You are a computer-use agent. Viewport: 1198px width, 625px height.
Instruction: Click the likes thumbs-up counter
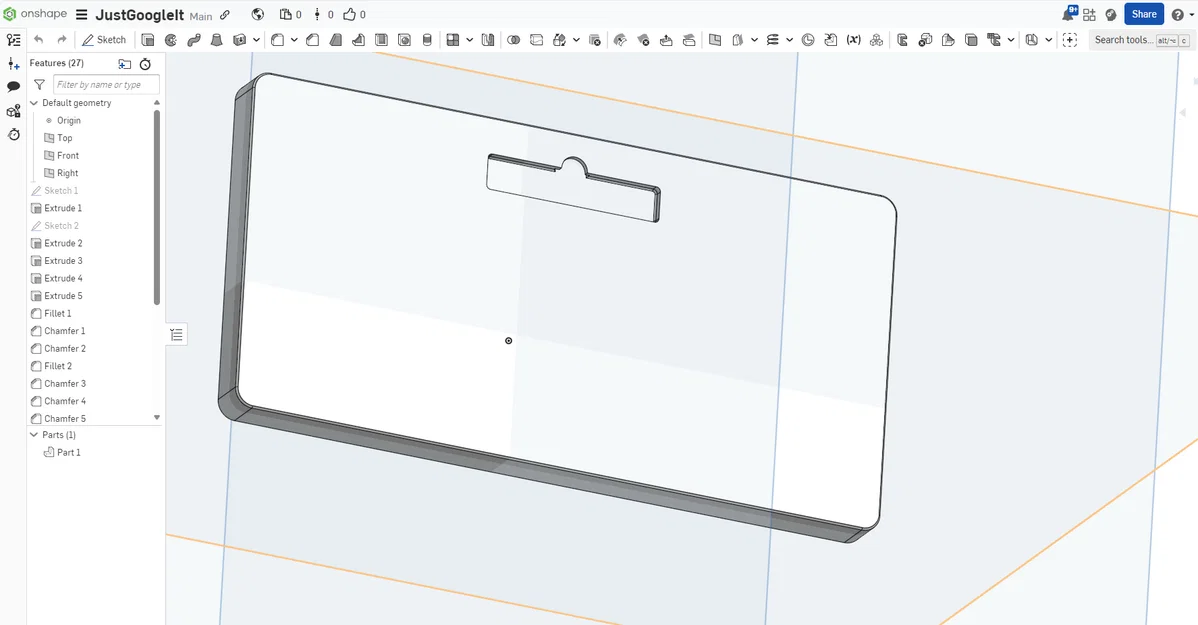point(354,15)
